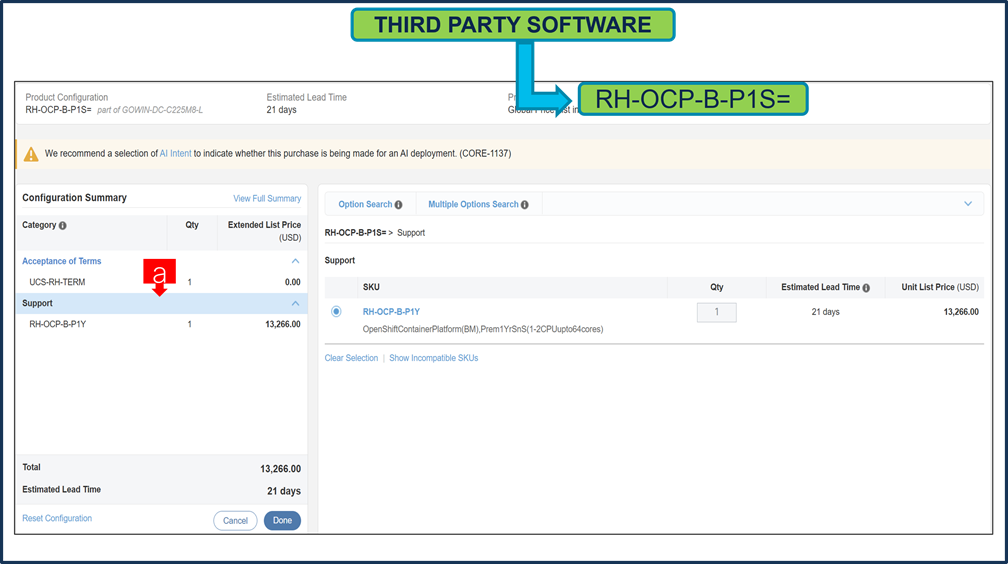Image resolution: width=1008 pixels, height=564 pixels.
Task: Collapse the Acceptance of Terms section chevron
Action: tap(295, 261)
